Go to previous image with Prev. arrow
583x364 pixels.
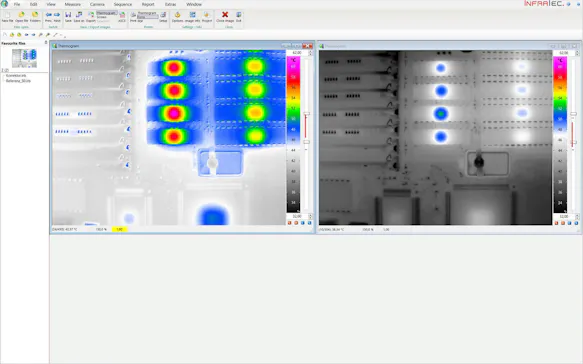point(48,17)
